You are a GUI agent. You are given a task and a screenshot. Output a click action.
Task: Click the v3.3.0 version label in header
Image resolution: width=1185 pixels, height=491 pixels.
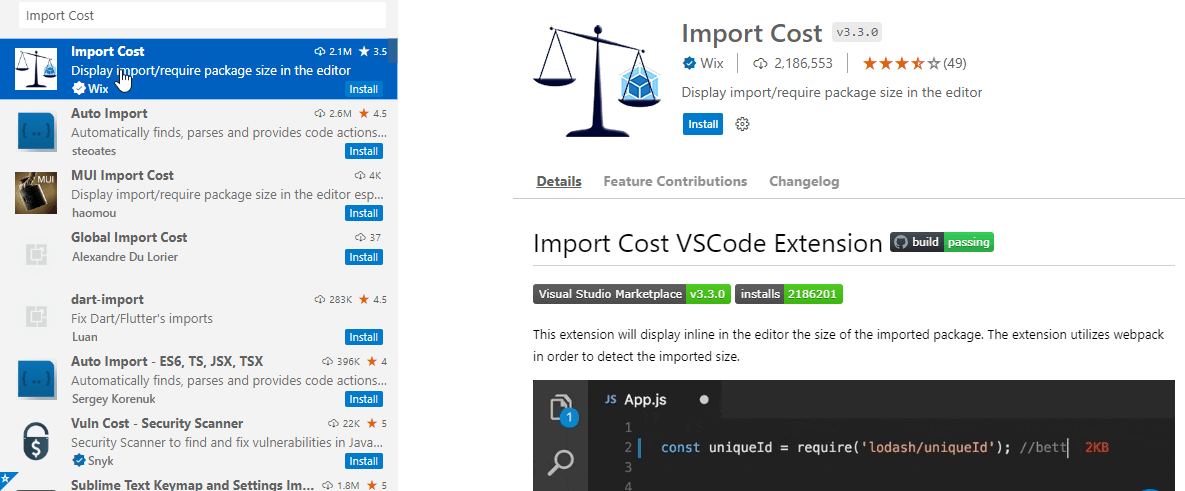(857, 33)
